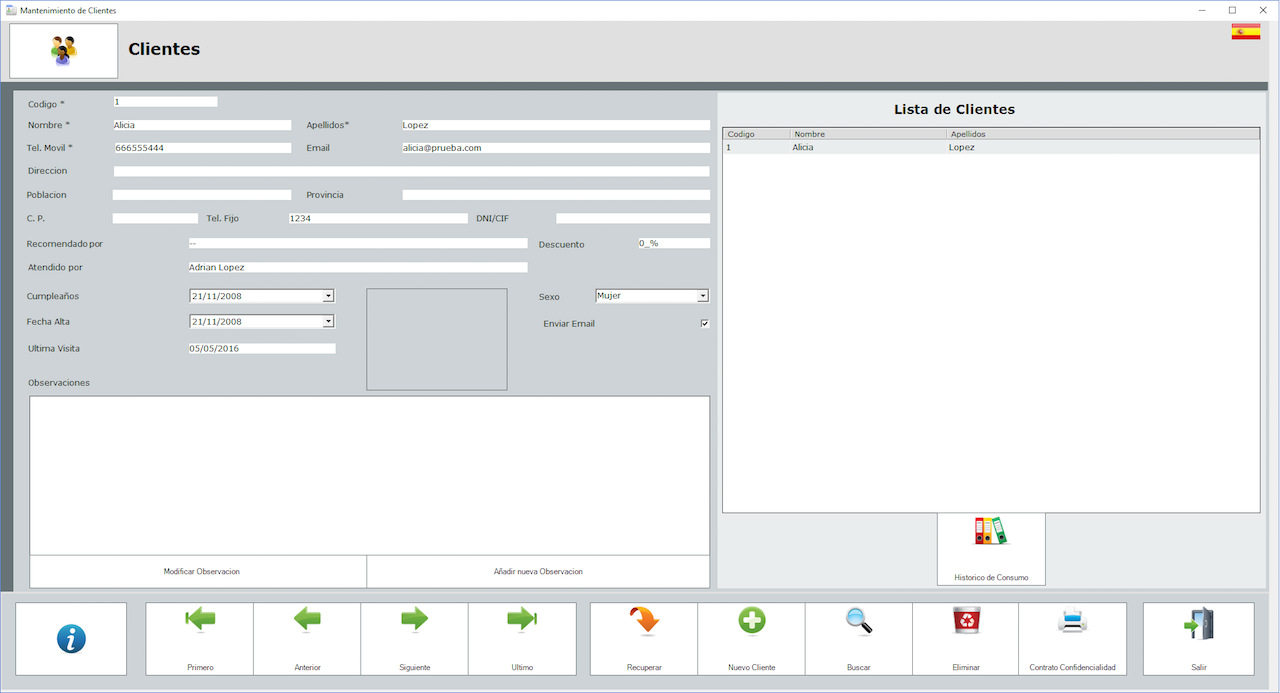1280x693 pixels.
Task: Print the Contrato Confidencialidad document
Action: [1072, 638]
